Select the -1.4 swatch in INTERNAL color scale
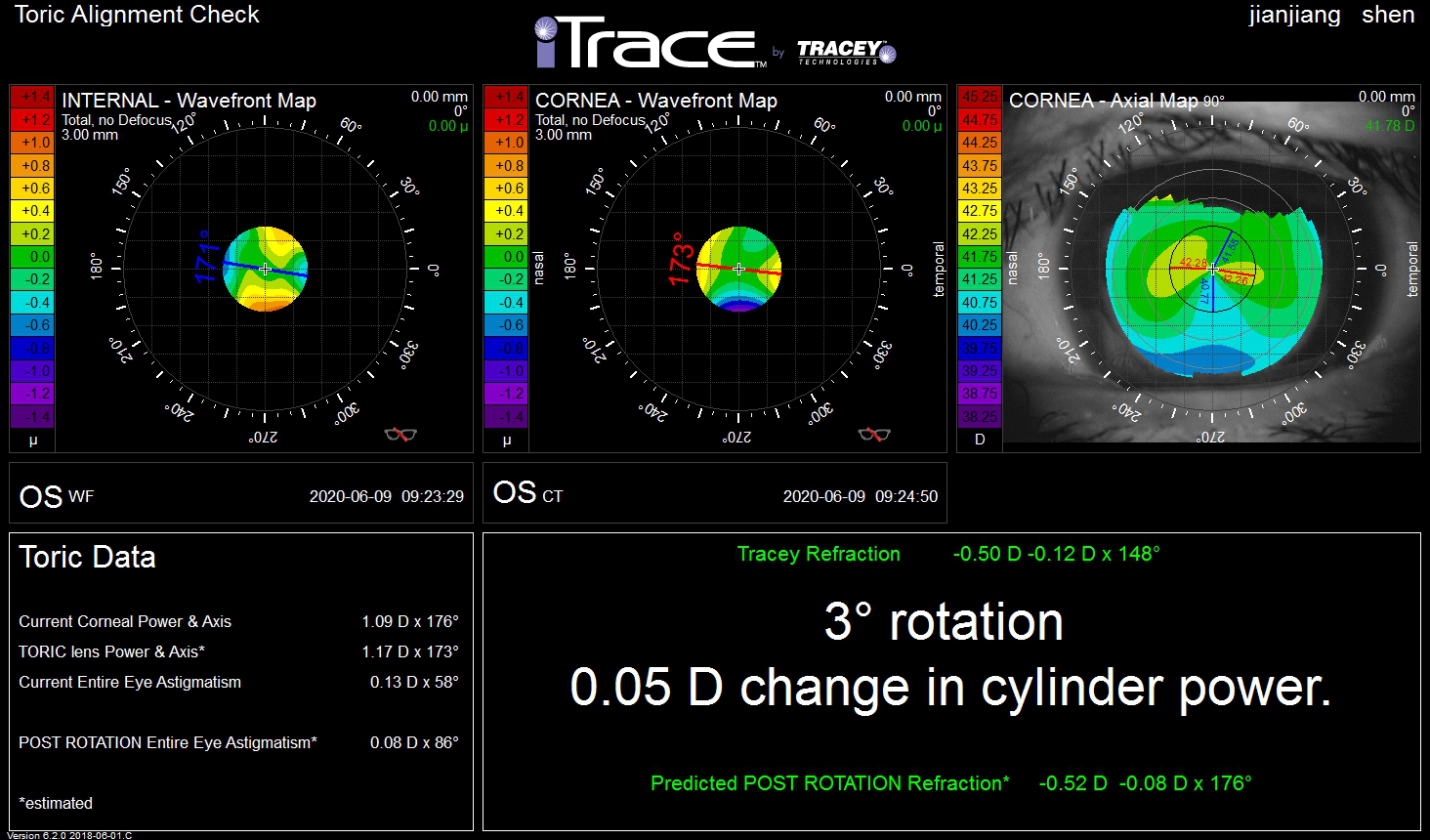This screenshot has width=1430, height=840. tap(32, 416)
